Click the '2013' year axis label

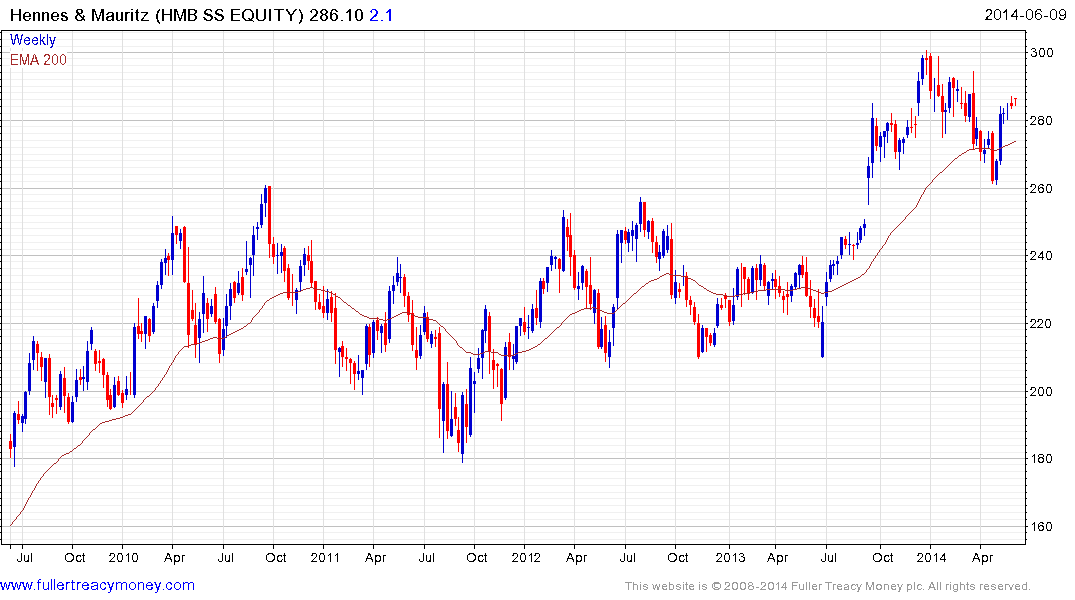pos(730,557)
